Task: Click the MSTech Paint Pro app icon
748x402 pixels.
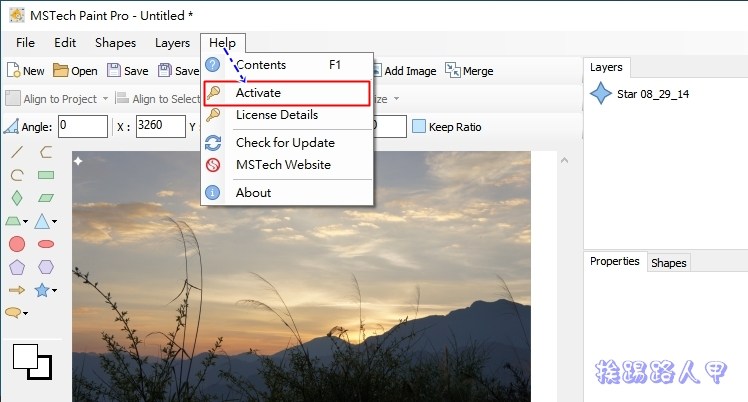Action: pos(17,15)
